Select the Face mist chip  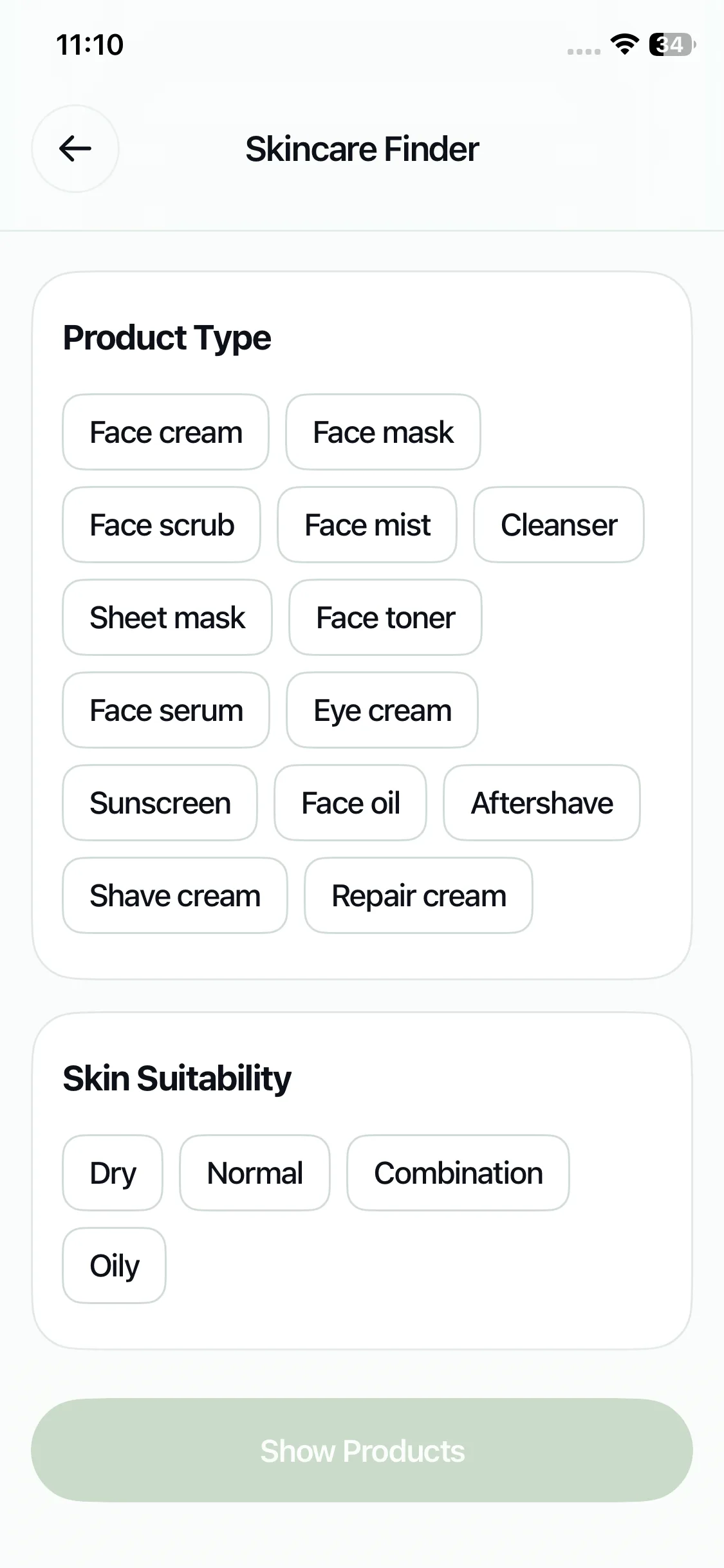pos(367,525)
